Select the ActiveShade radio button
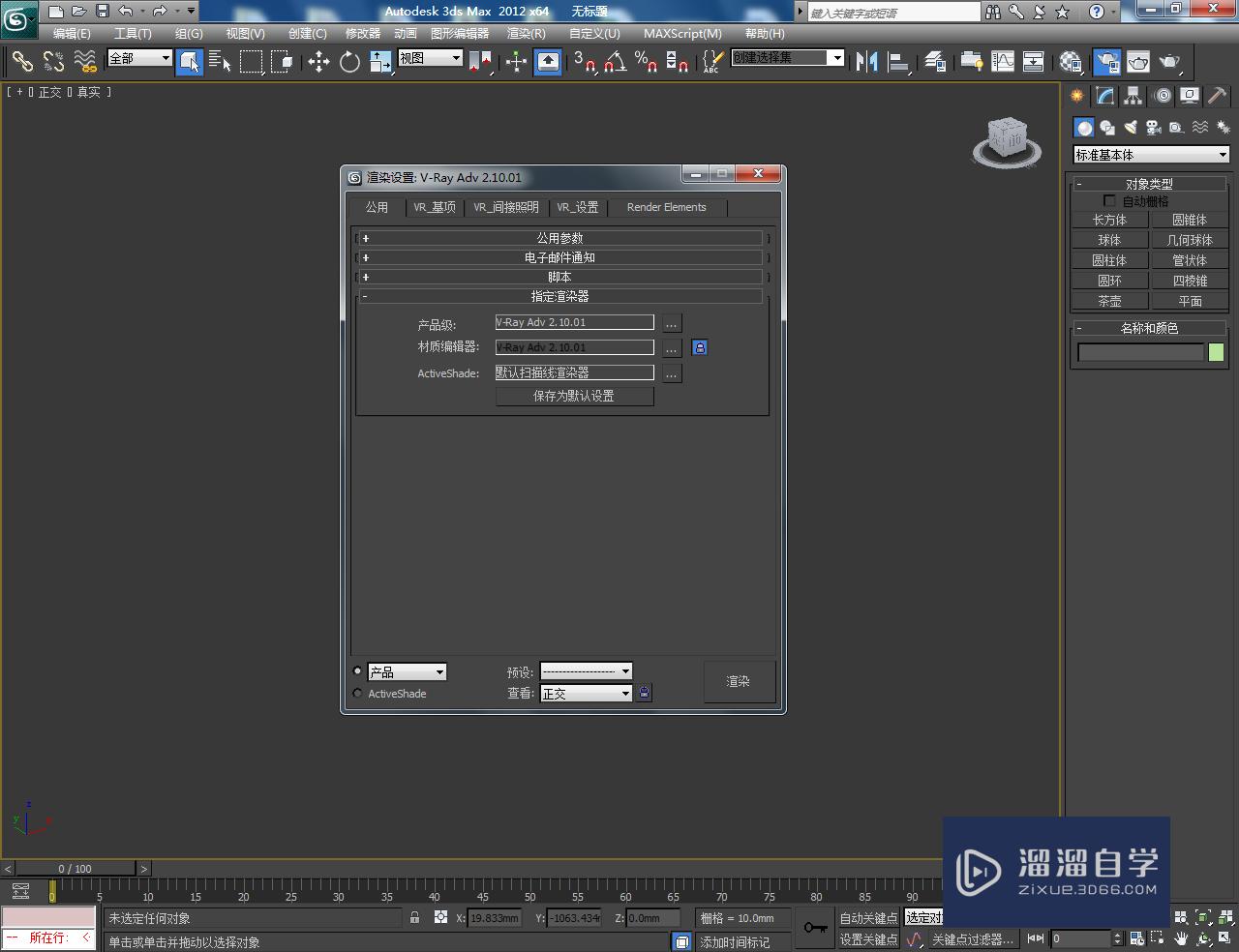The width and height of the screenshot is (1239, 952). (358, 694)
